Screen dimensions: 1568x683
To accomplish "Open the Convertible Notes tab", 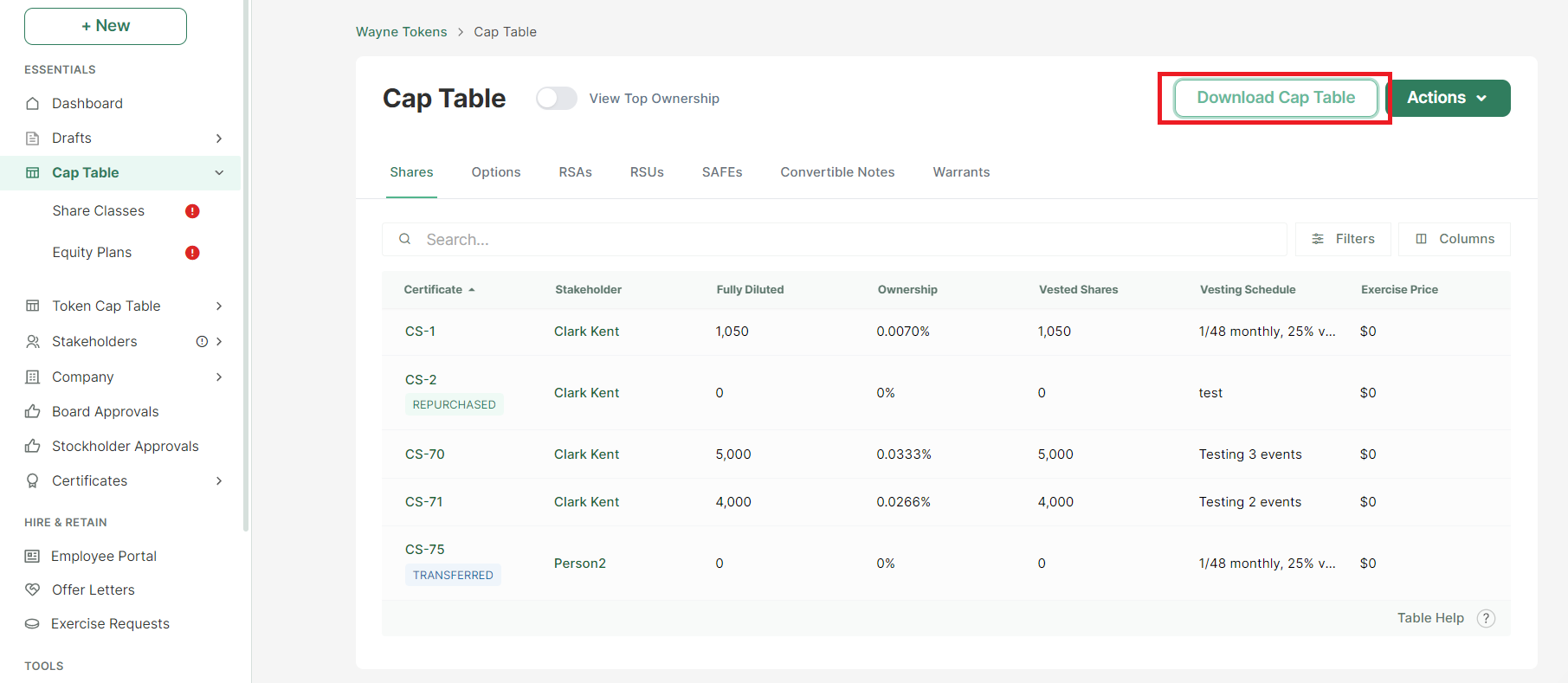I will pos(837,172).
